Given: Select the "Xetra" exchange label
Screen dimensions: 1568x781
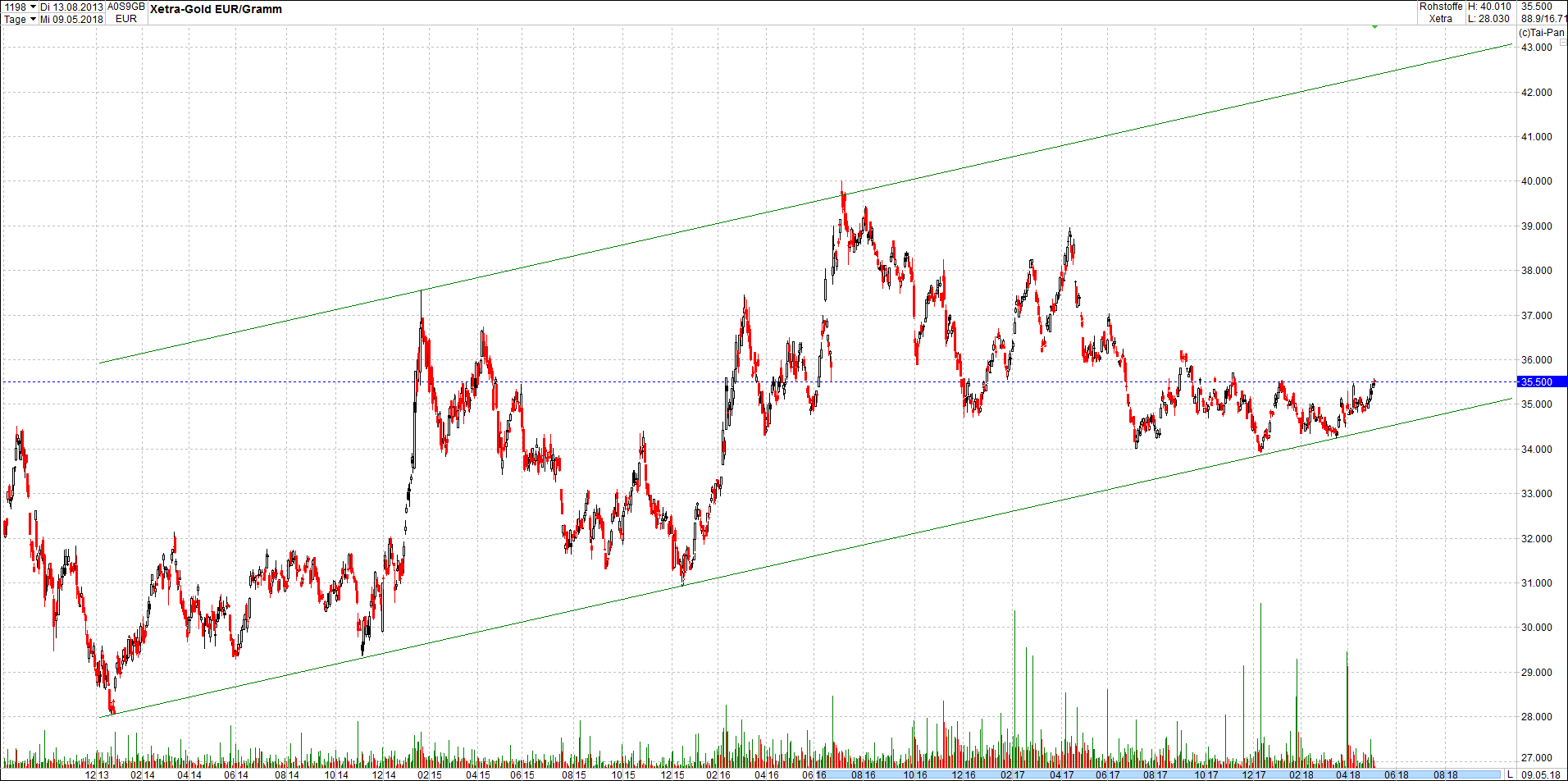Looking at the screenshot, I should [1440, 18].
